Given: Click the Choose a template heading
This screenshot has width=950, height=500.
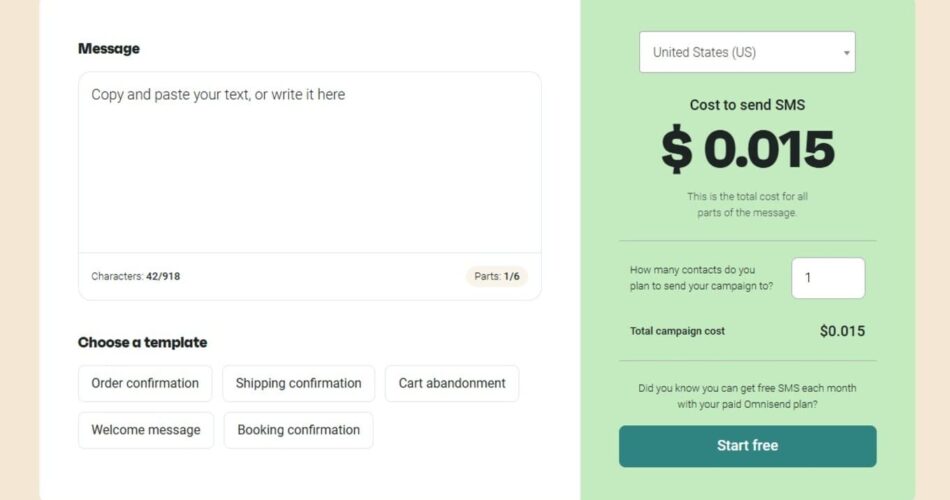Looking at the screenshot, I should 143,342.
